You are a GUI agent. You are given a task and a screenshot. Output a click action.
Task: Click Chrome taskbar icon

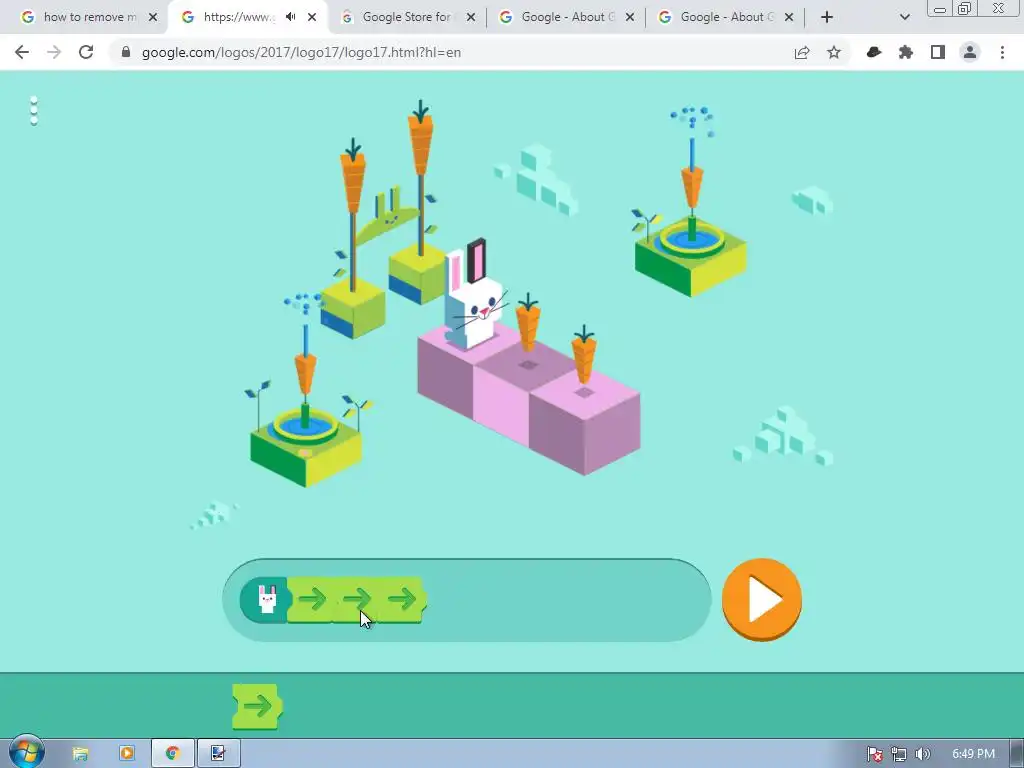point(172,754)
